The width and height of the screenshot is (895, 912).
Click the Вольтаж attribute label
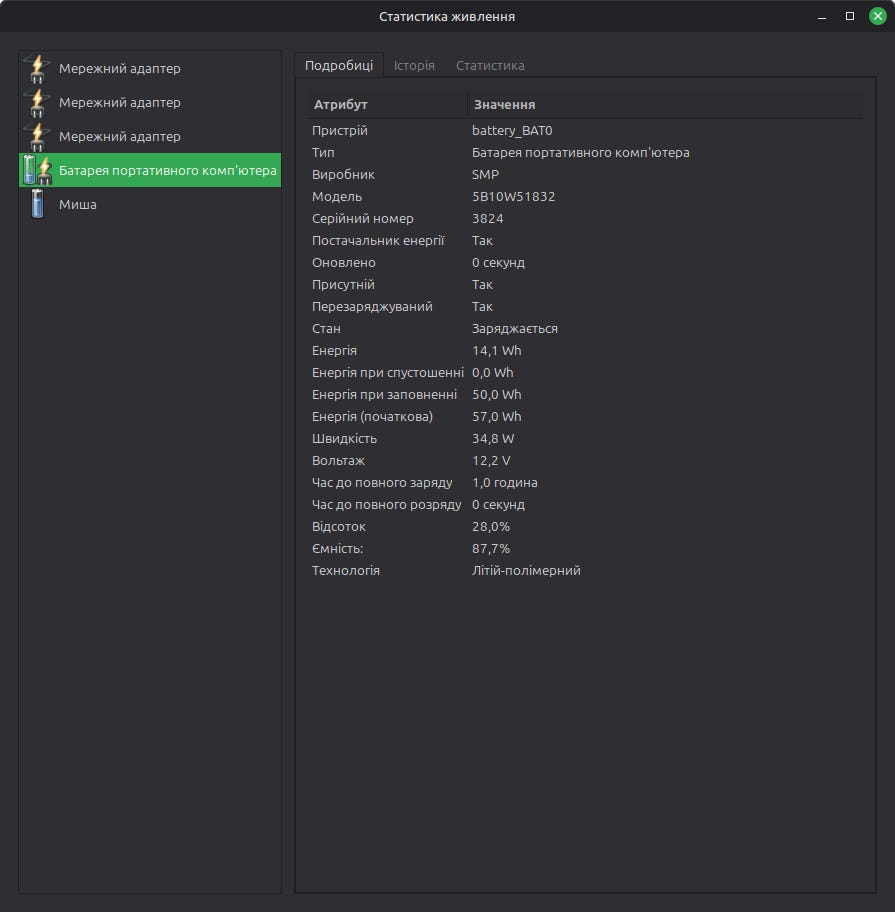(x=338, y=461)
